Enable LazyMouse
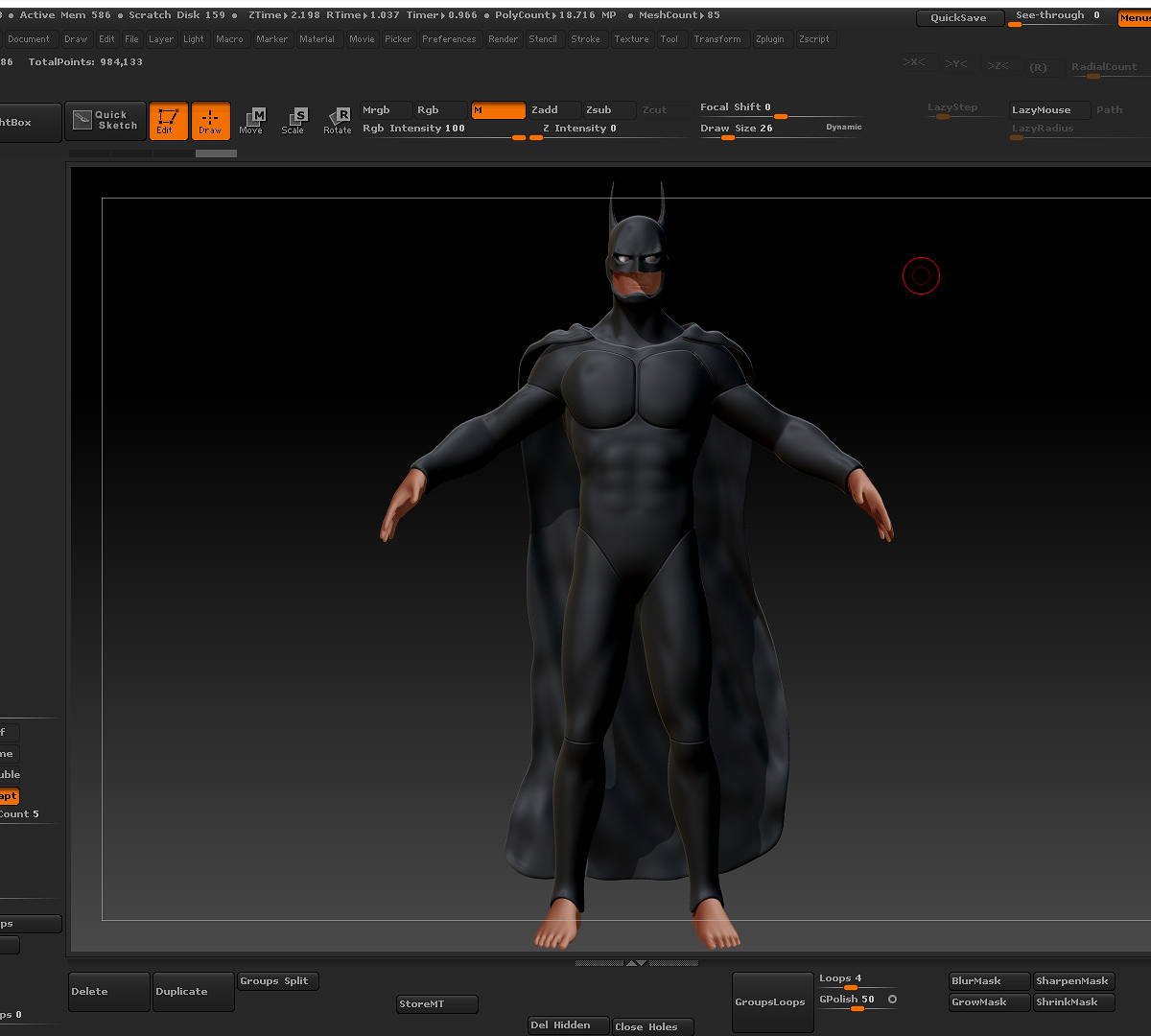This screenshot has width=1151, height=1036. coord(1049,110)
